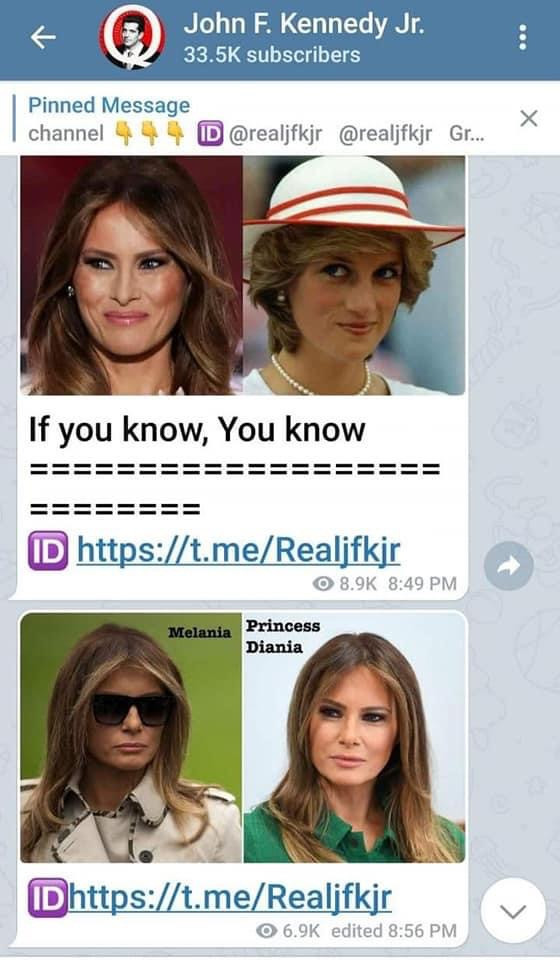Screen dimensions: 560x960
Task: Tap the eye views icon showing 8.9K
Action: click(323, 583)
